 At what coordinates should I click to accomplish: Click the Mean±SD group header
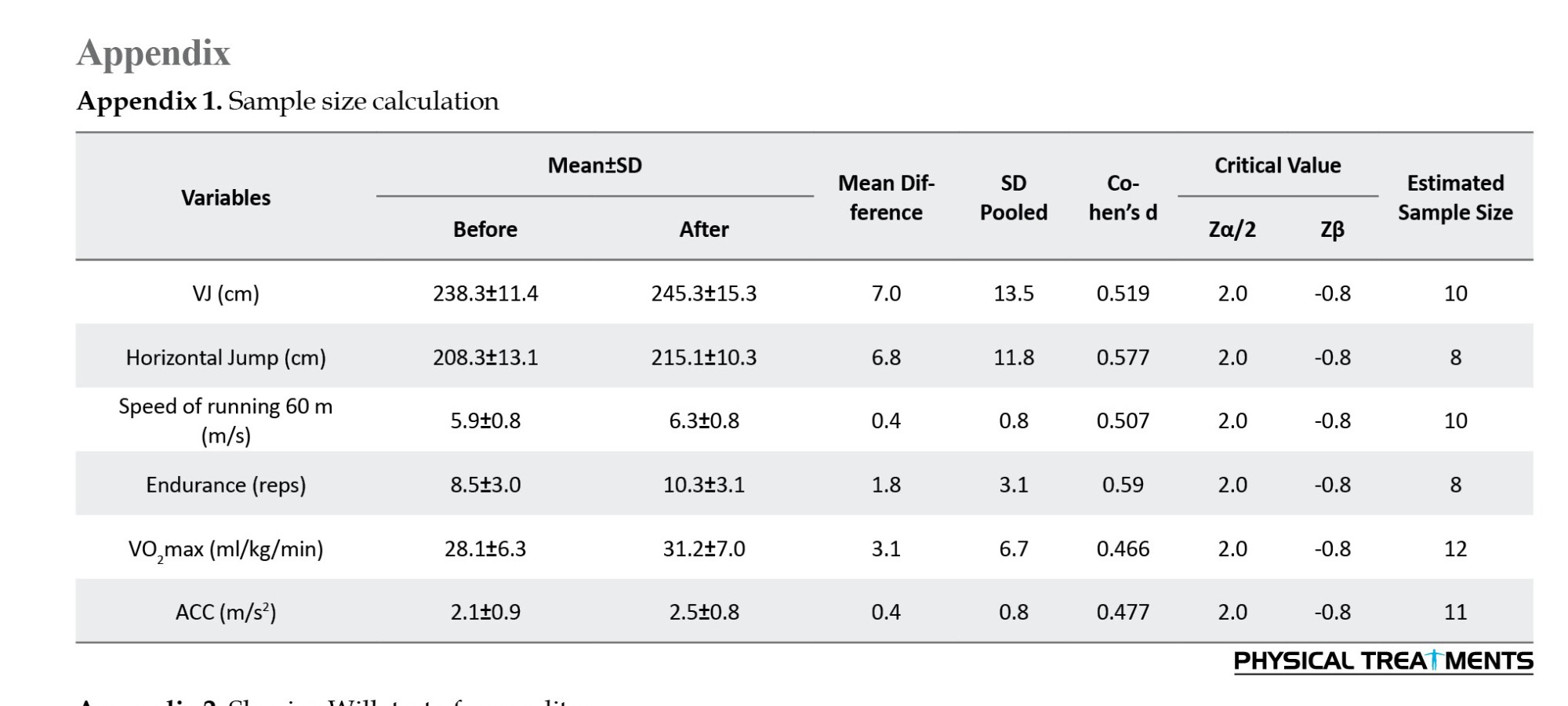tap(594, 166)
